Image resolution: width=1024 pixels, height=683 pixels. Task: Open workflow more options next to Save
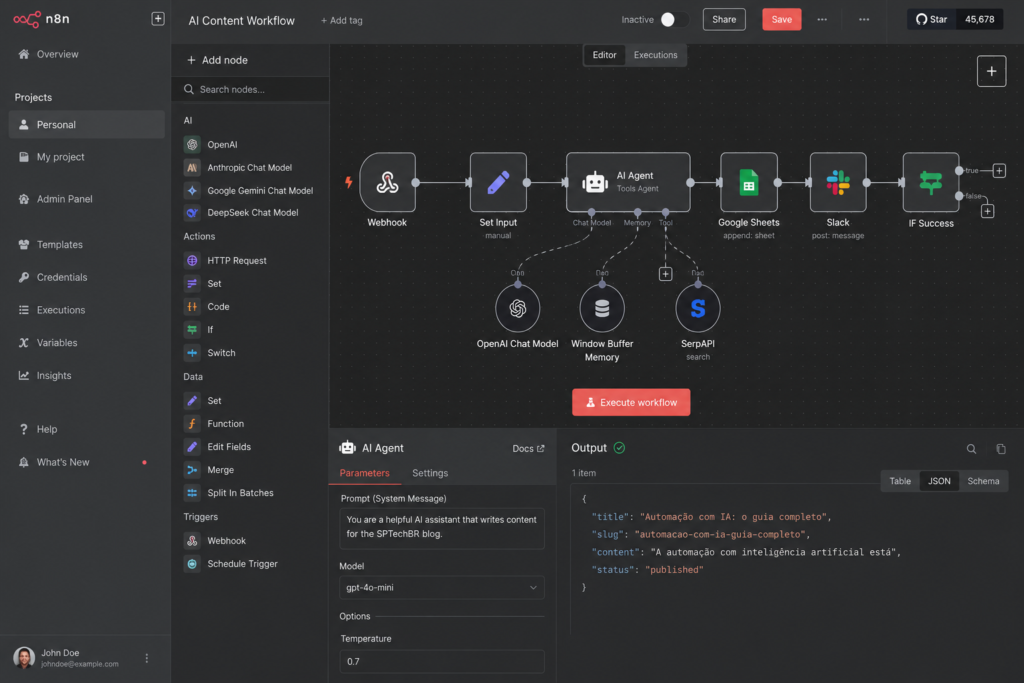822,20
